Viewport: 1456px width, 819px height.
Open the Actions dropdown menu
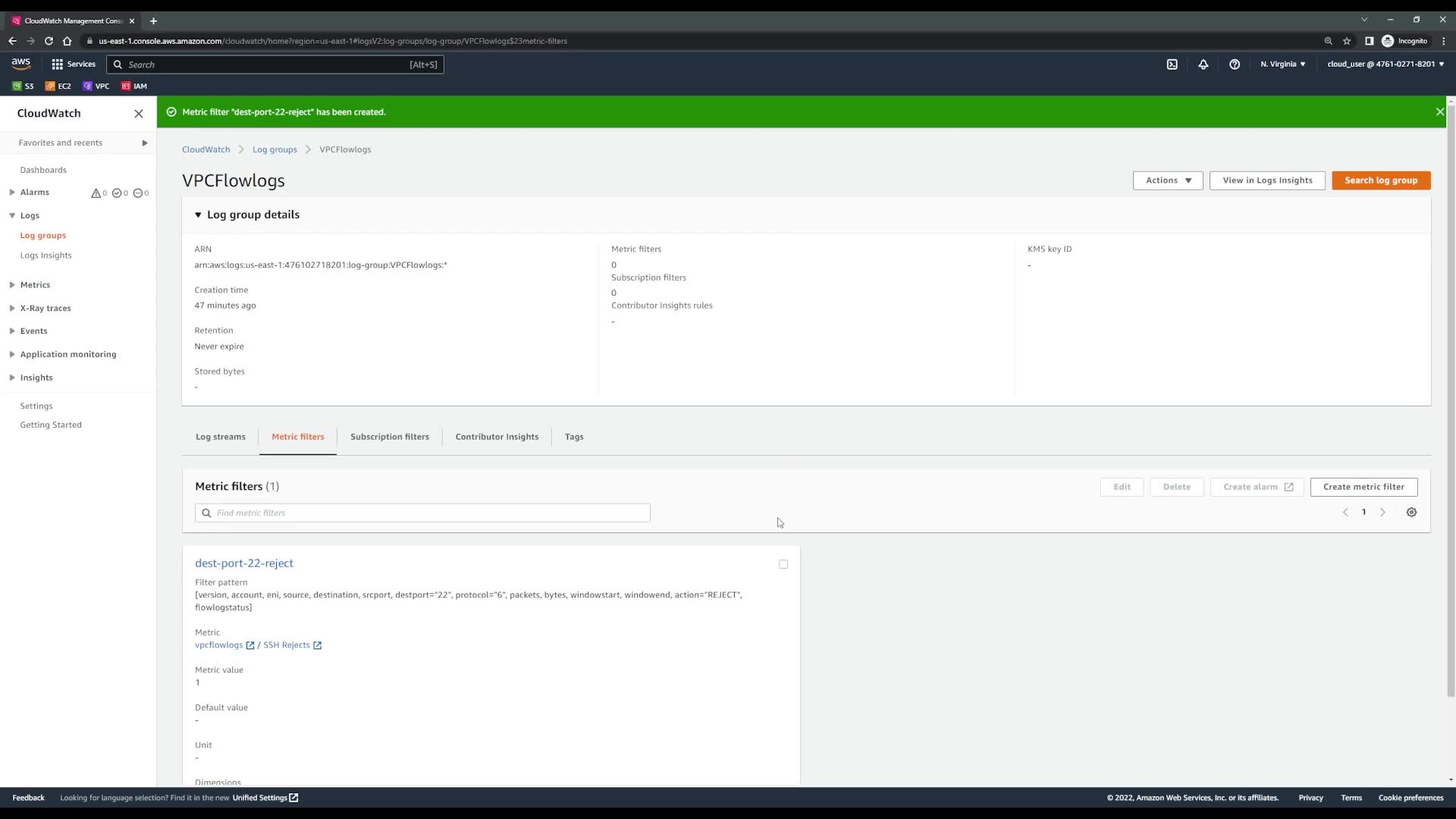(1167, 180)
